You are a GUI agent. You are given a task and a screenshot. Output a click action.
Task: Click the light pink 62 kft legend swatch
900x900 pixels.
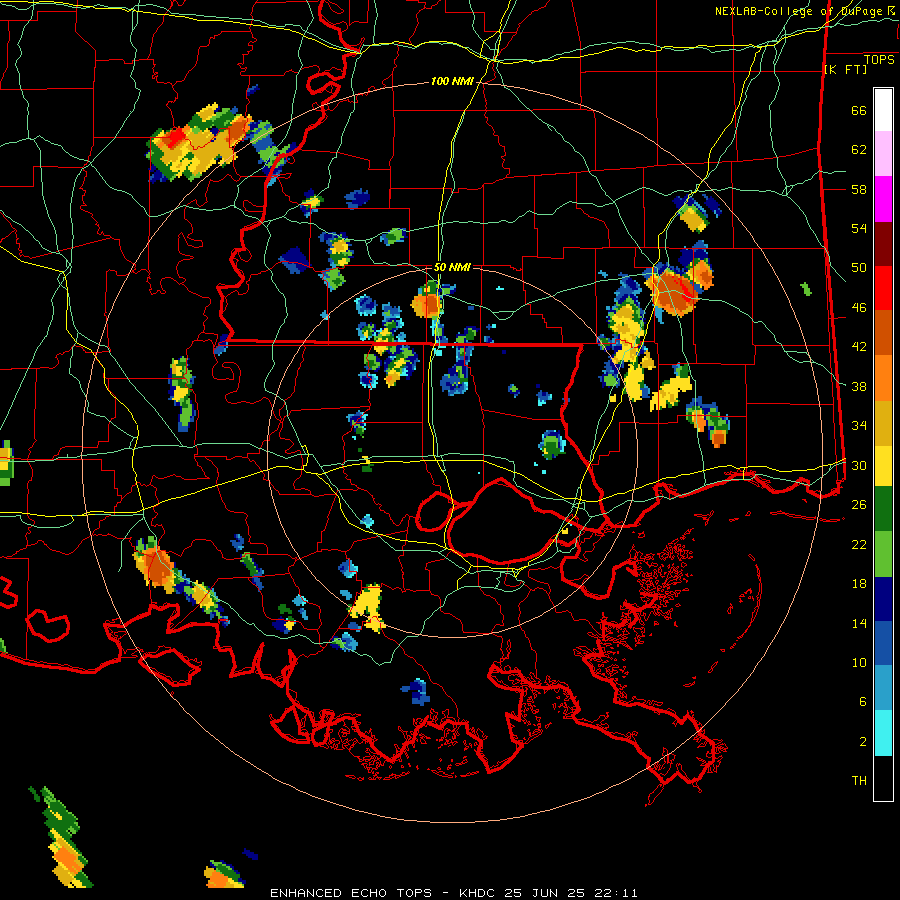tap(883, 154)
